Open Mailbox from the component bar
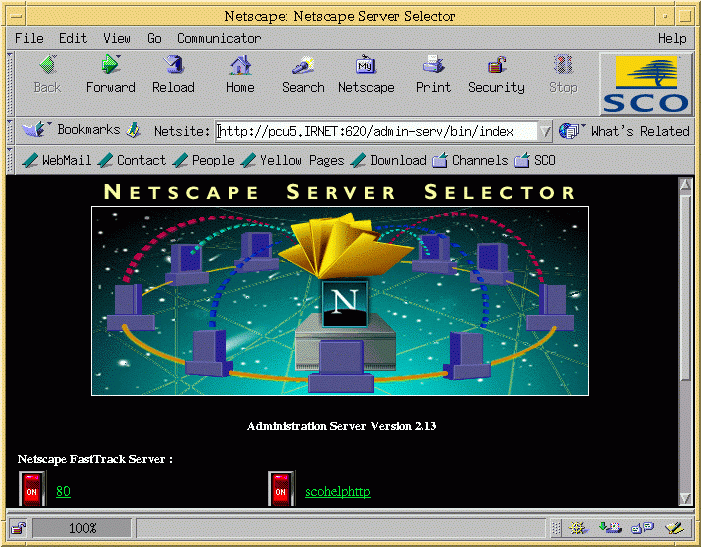 coord(610,528)
